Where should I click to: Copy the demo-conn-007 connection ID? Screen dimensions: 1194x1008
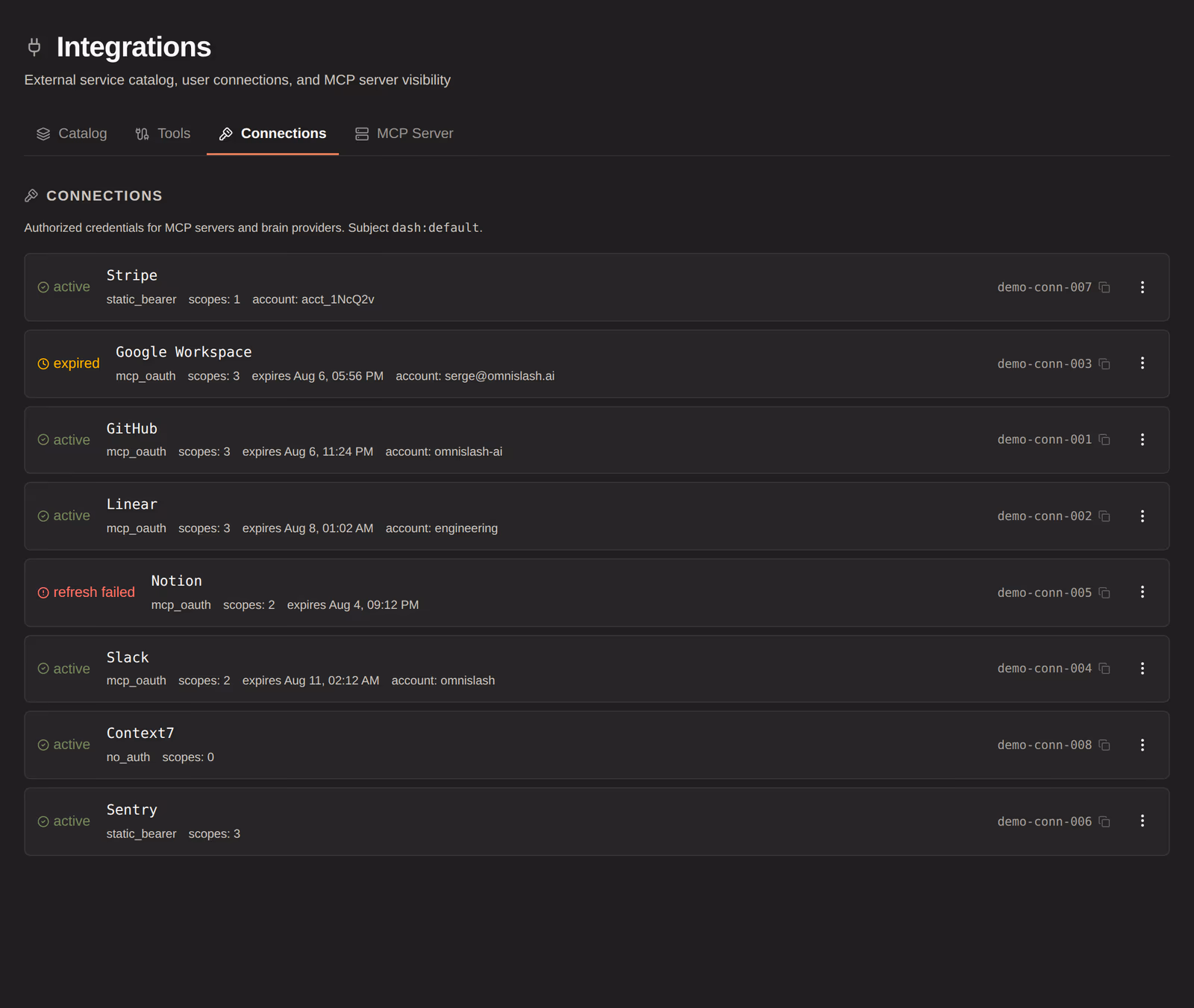[x=1104, y=287]
